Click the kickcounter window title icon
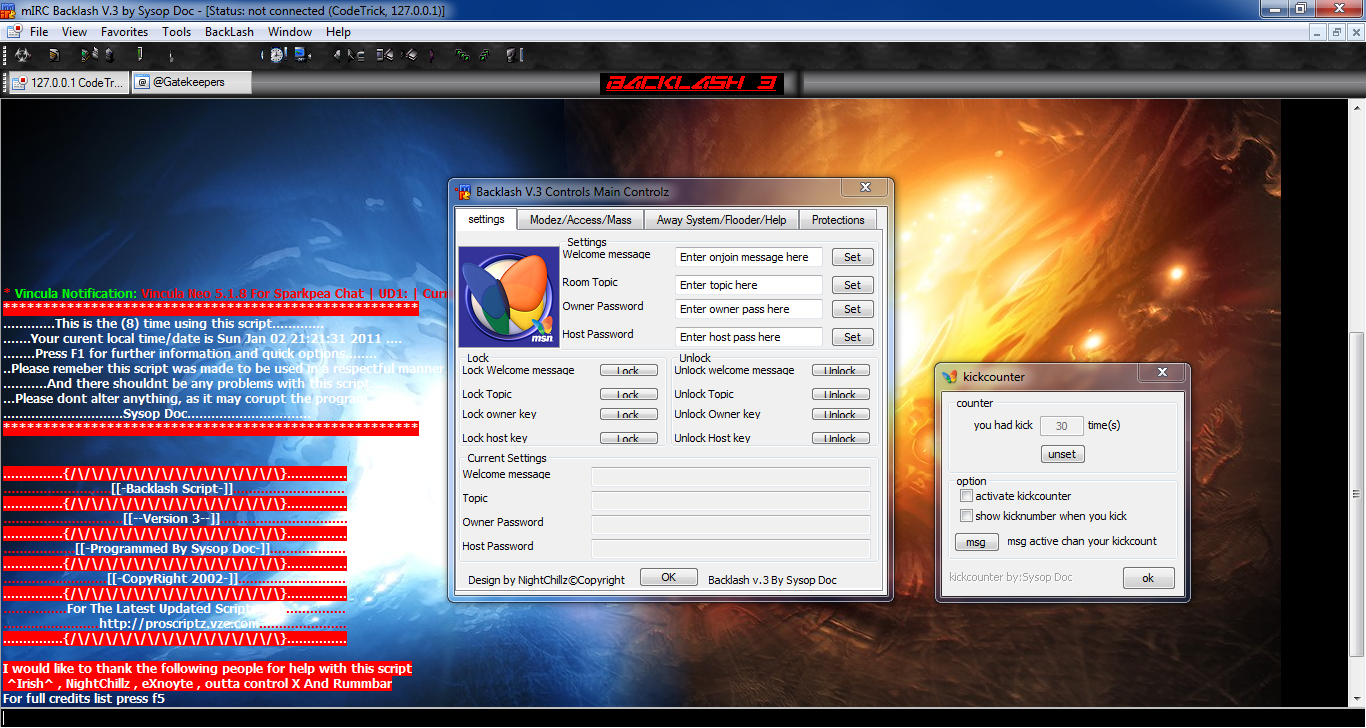This screenshot has width=1366, height=728. pos(950,376)
